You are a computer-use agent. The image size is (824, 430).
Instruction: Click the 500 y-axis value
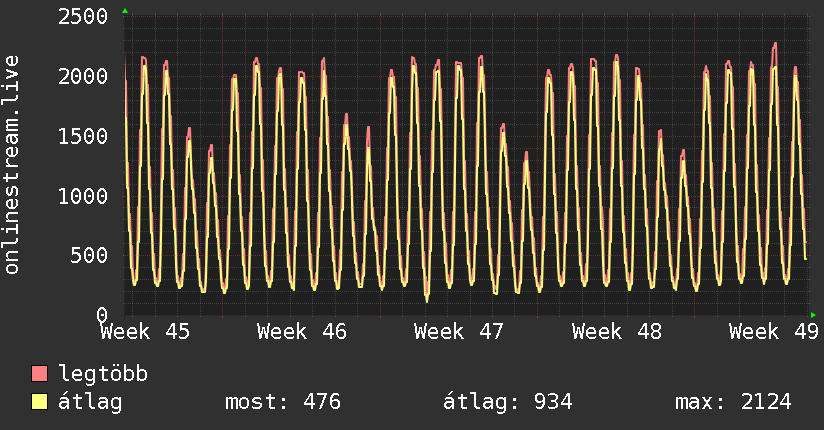[x=89, y=256]
